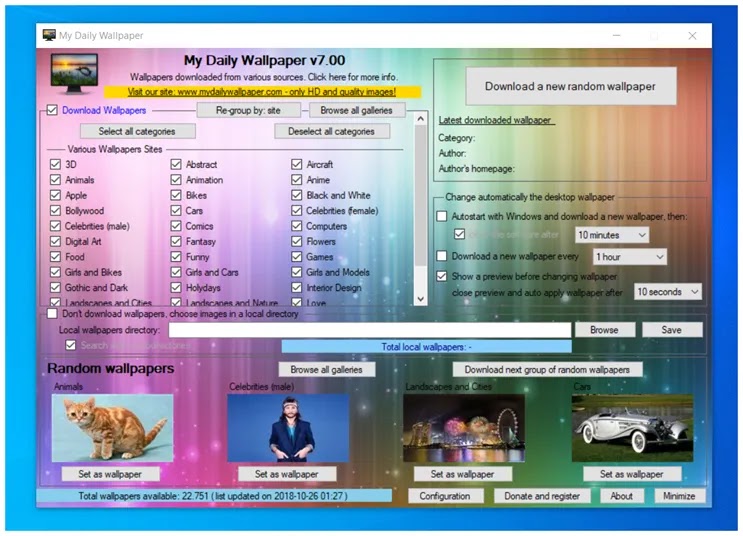Toggle the checkbox beside the 10 minutes dropdown
The height and width of the screenshot is (536, 743).
pos(459,234)
